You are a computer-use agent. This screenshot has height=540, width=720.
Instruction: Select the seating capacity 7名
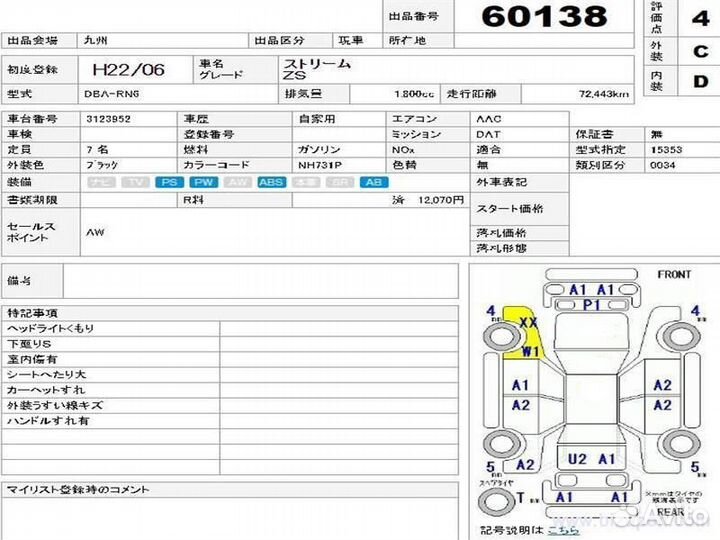pos(97,150)
